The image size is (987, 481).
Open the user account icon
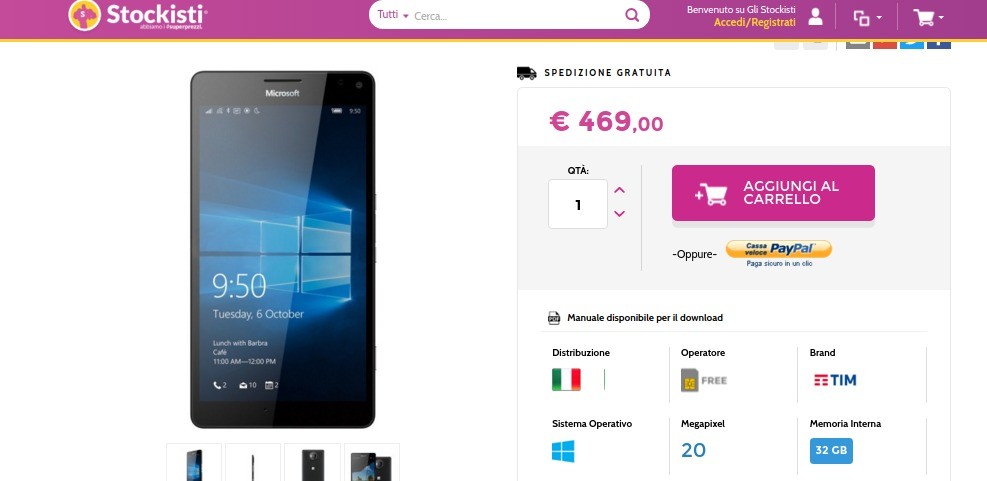click(x=815, y=16)
